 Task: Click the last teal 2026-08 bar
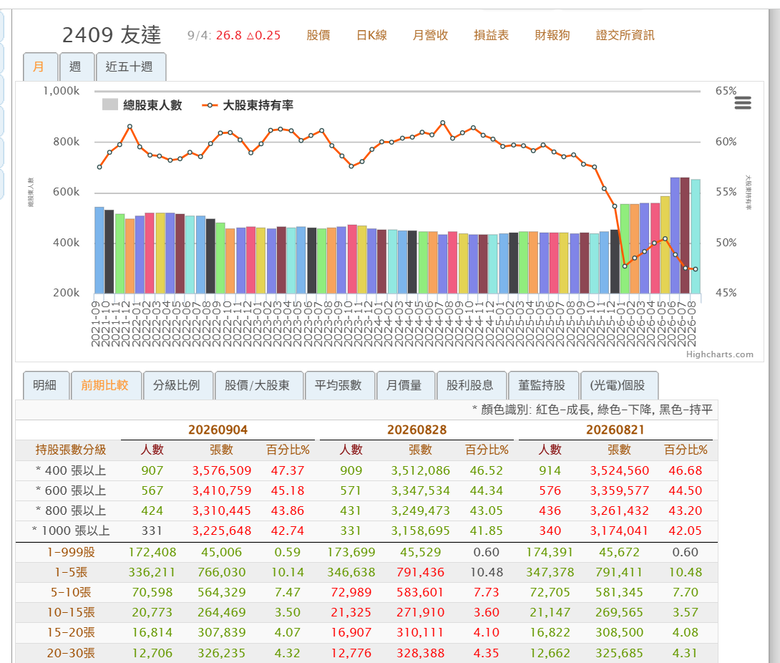point(695,236)
